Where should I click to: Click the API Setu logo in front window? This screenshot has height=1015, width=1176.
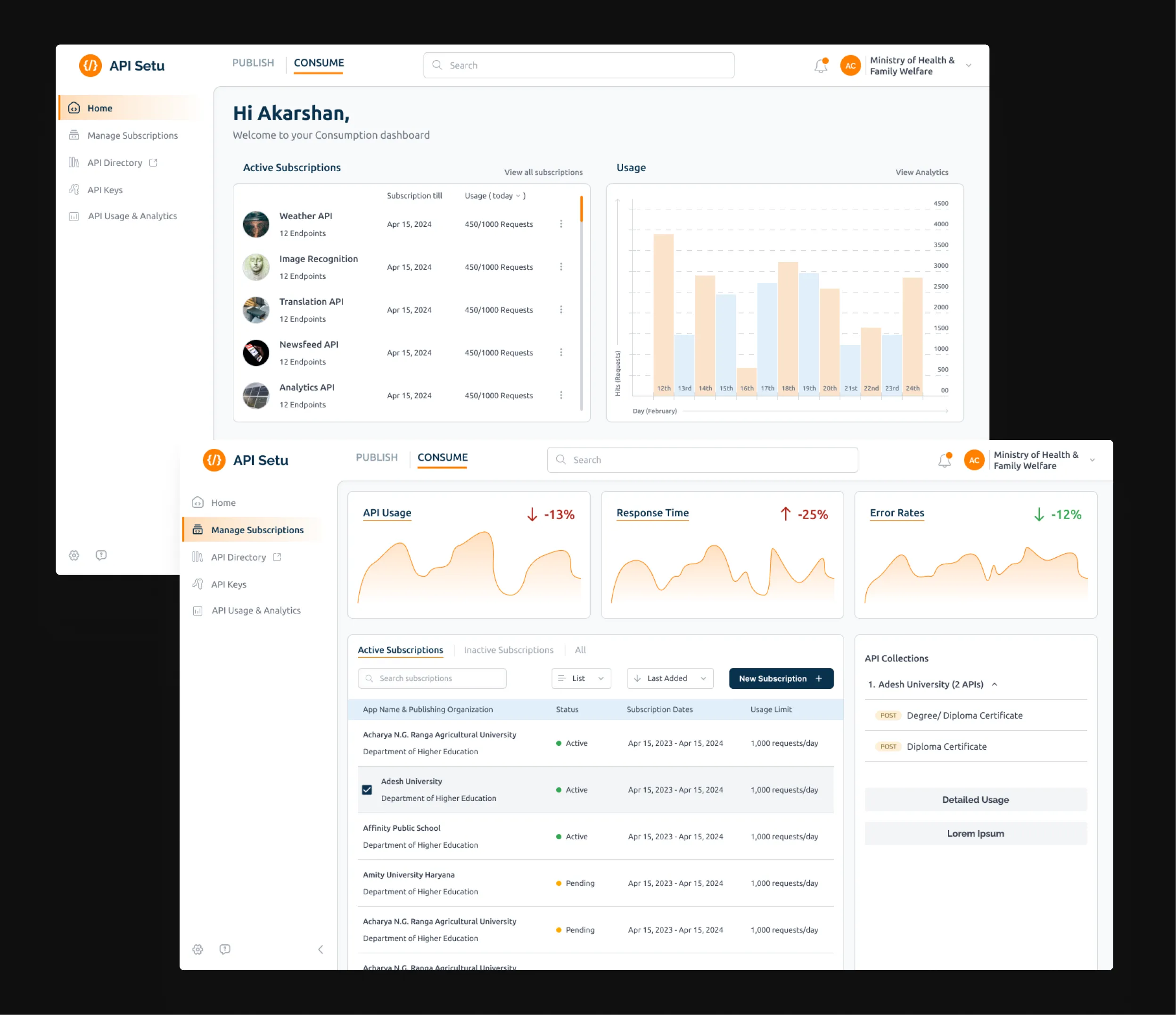tap(245, 461)
